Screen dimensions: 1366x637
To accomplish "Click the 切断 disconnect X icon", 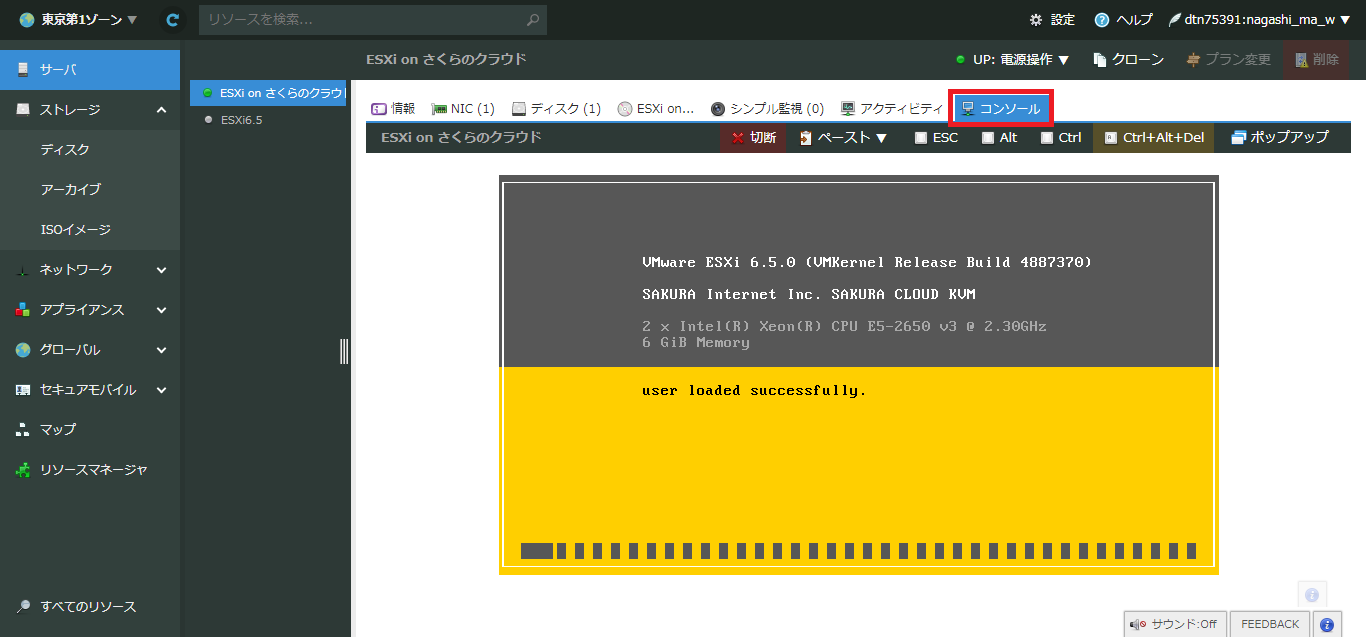I will (x=738, y=137).
